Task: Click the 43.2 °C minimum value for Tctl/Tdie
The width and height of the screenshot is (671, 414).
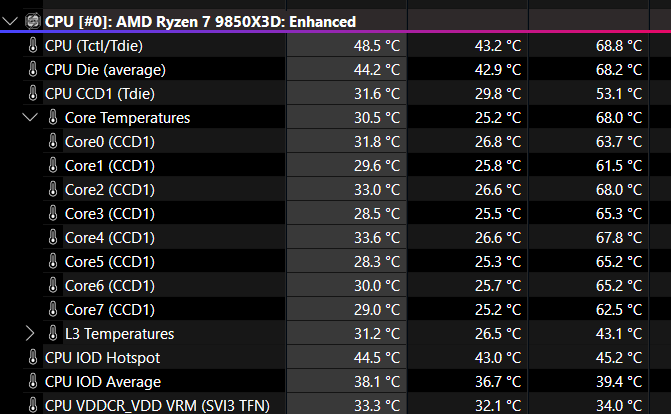Action: [x=498, y=46]
